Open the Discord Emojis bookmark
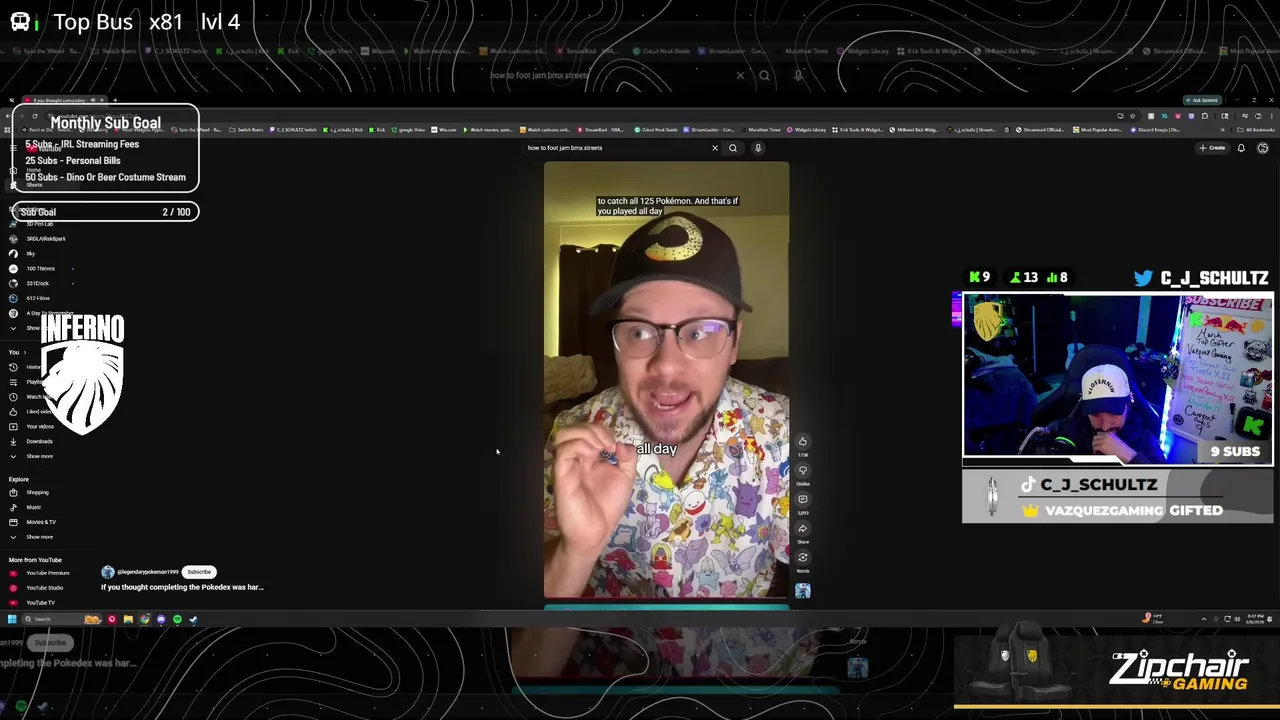The height and width of the screenshot is (720, 1280). pyautogui.click(x=1155, y=129)
